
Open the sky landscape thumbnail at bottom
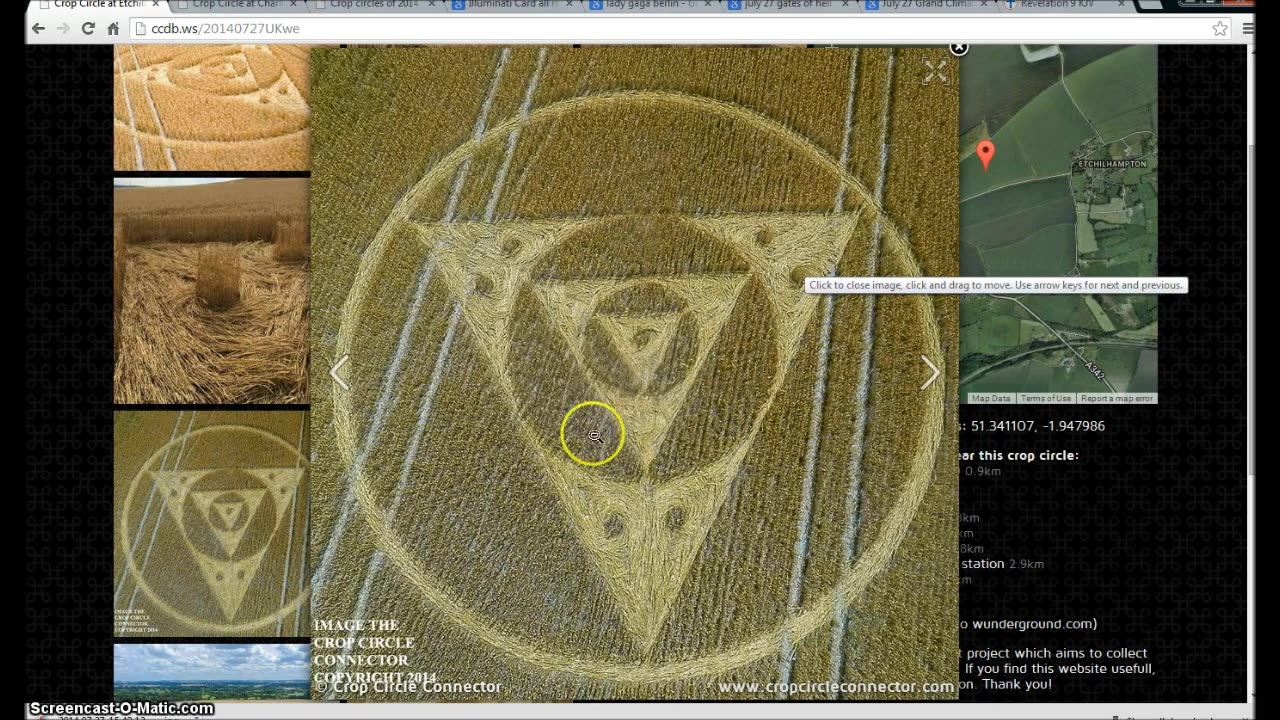[212, 671]
